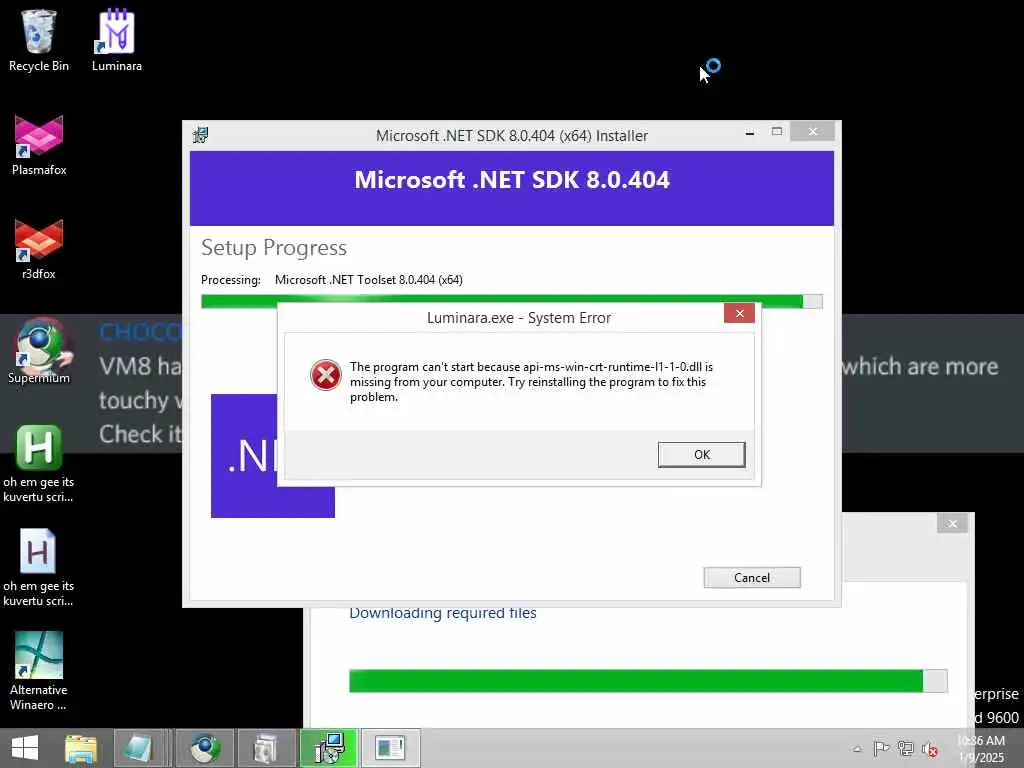Open File Explorer from the taskbar
Viewport: 1024px width, 768px height.
pyautogui.click(x=81, y=748)
